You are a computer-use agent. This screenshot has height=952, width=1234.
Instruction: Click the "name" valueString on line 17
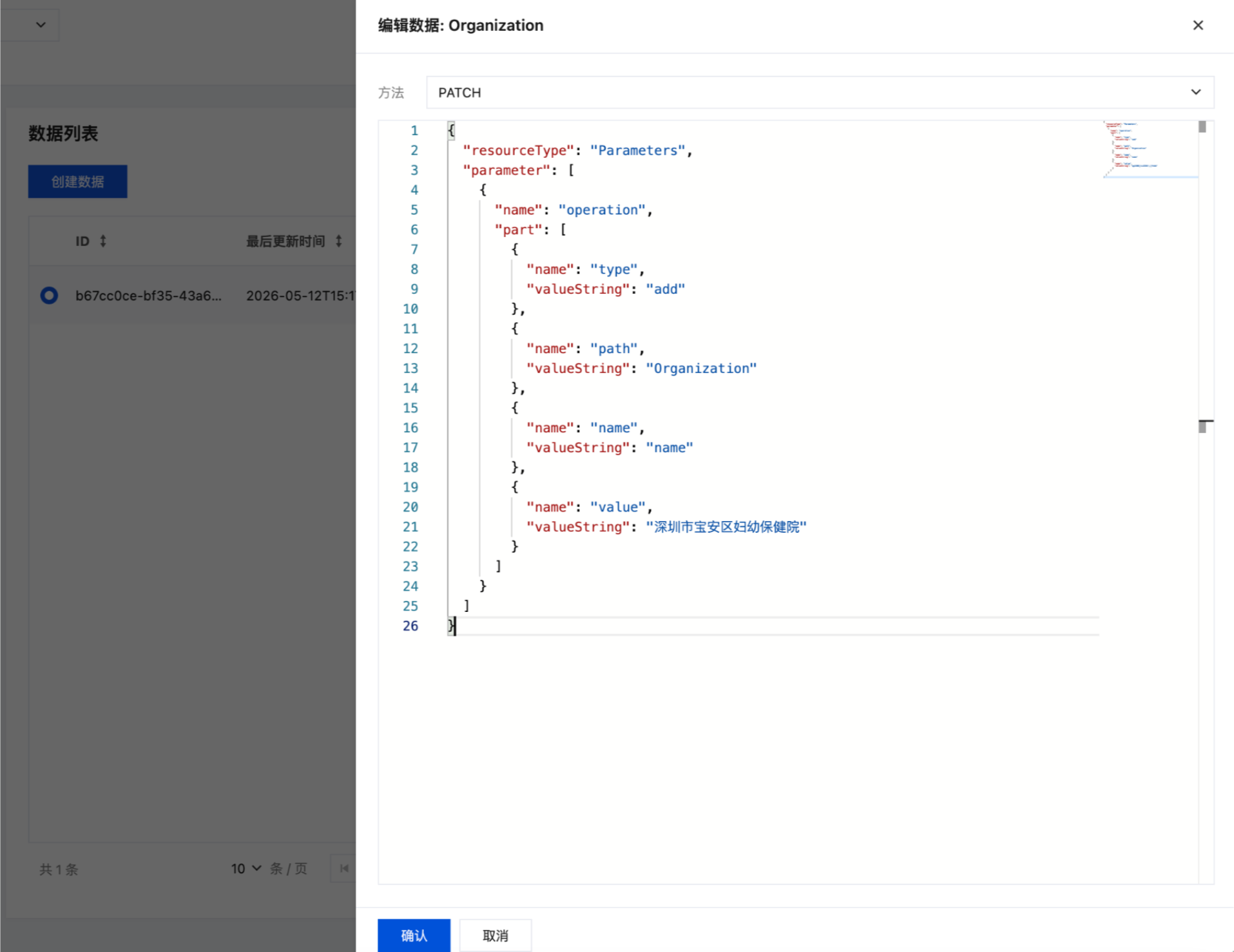pos(670,448)
